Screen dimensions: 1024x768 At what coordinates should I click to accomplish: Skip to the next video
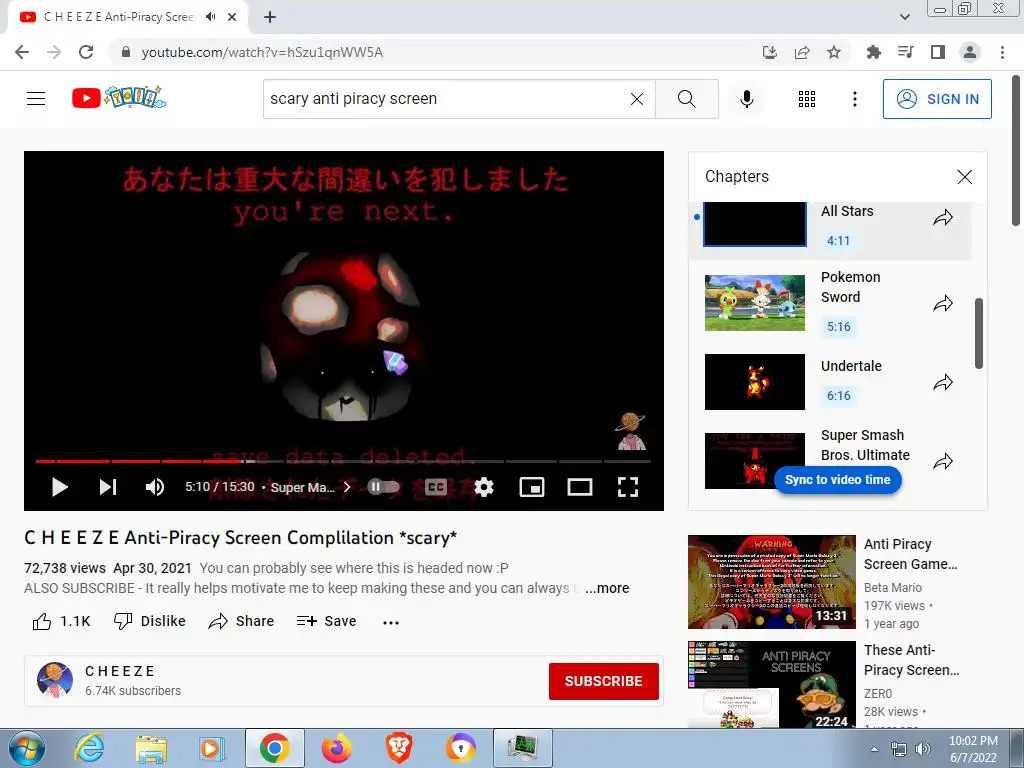coord(108,487)
